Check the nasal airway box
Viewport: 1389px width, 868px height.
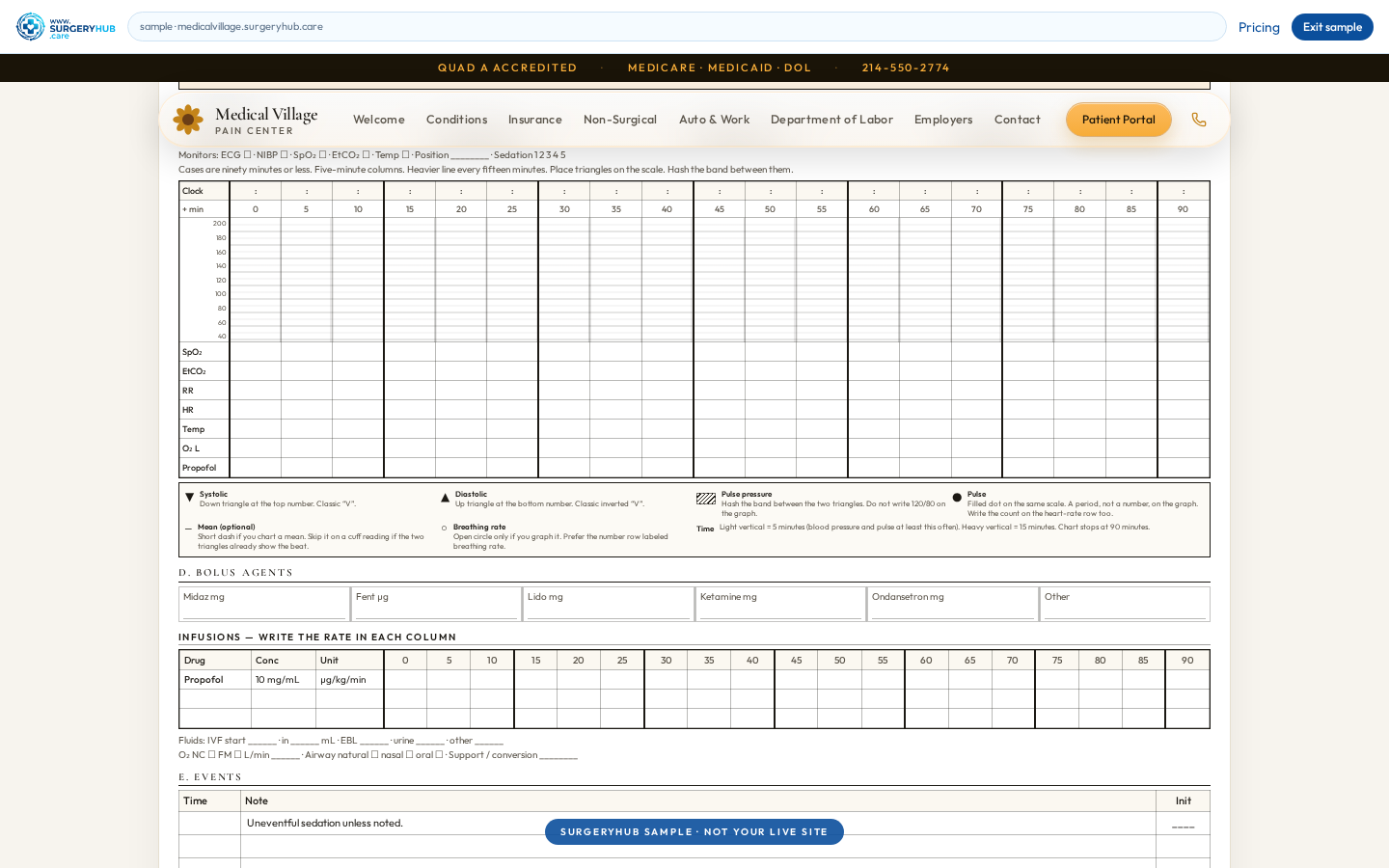(x=409, y=754)
